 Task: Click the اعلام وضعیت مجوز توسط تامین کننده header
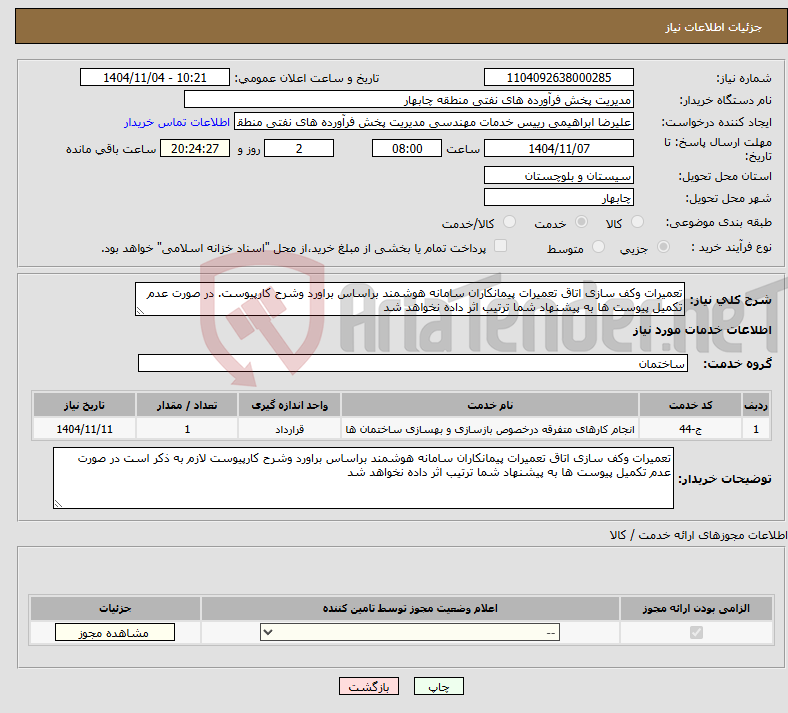(x=410, y=608)
